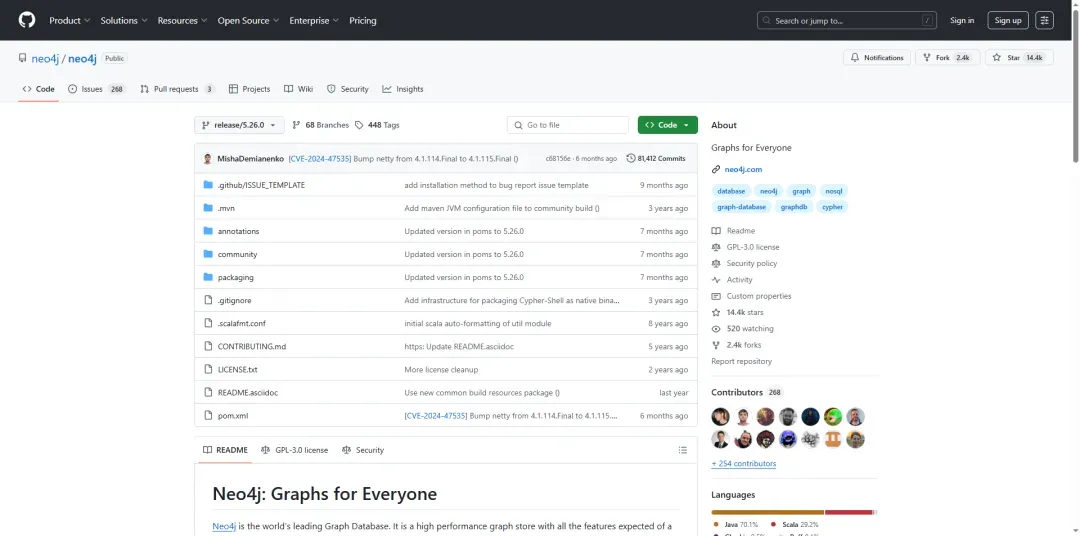Click the .scalafmt.conf file icon
1080x536 pixels.
(208, 323)
